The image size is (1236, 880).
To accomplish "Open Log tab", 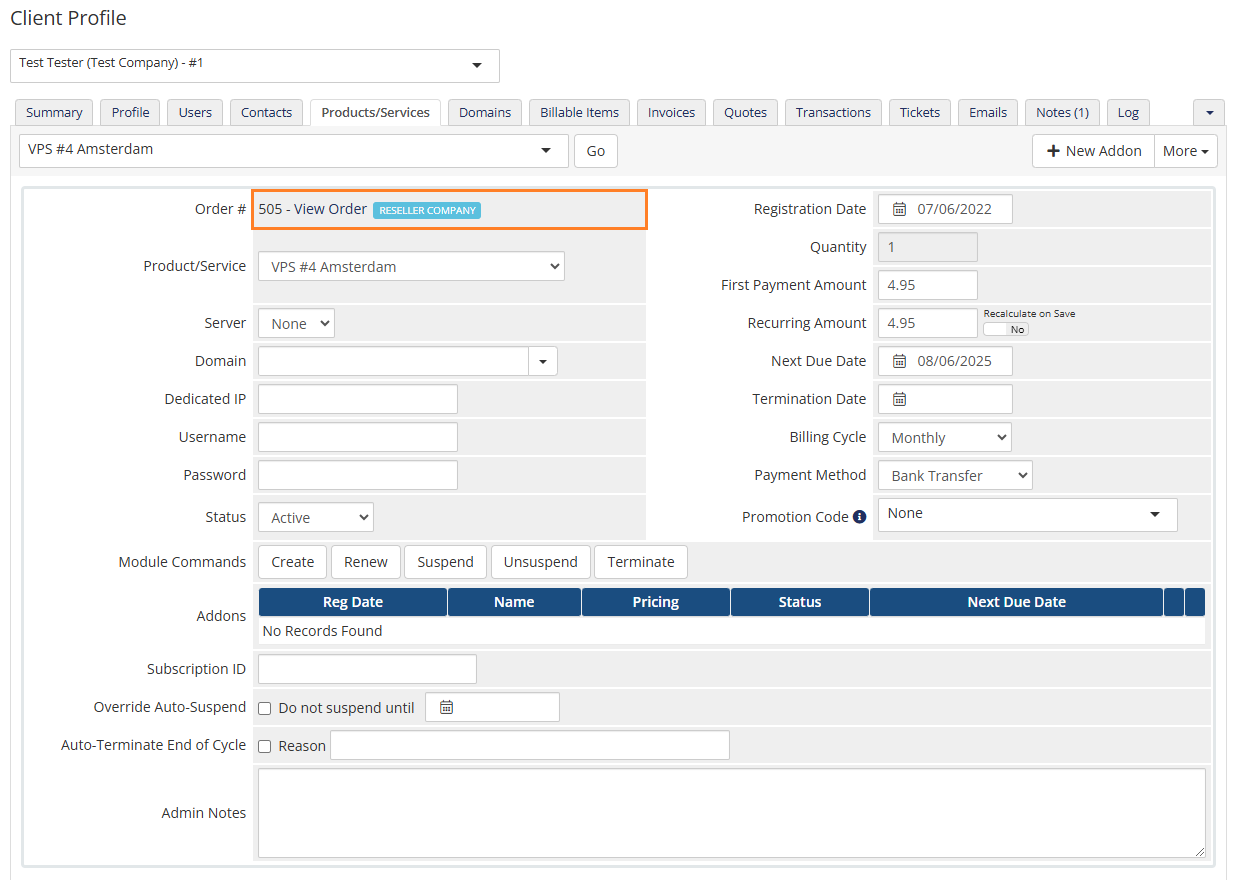I will pyautogui.click(x=1128, y=112).
